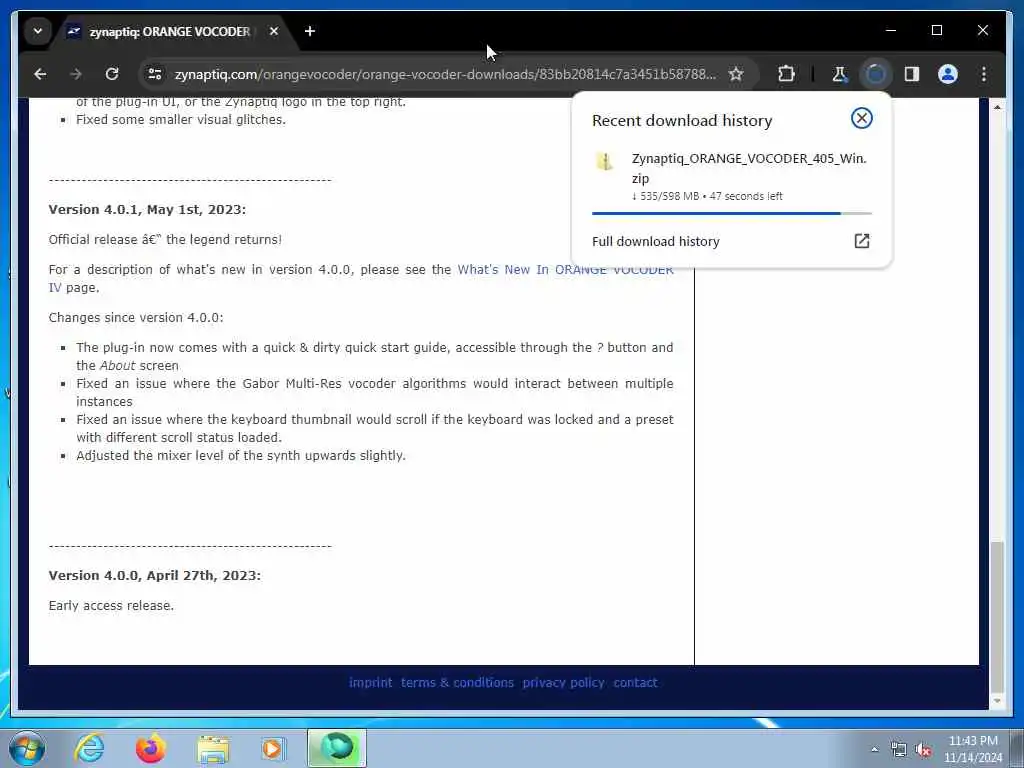Open What's New In ORANGE VOCODER IV link
The height and width of the screenshot is (768, 1024).
coord(565,270)
